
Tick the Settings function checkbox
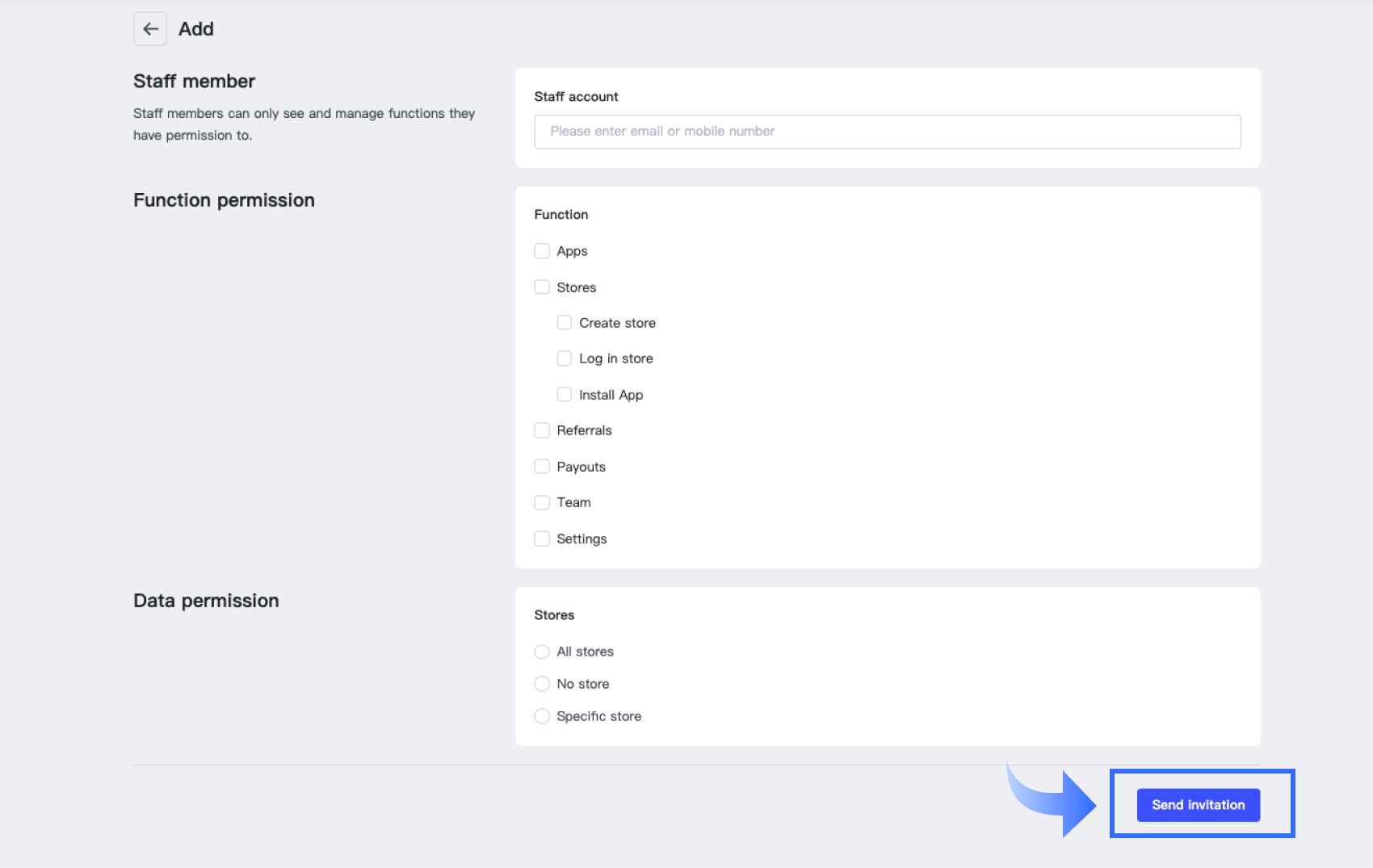[542, 539]
